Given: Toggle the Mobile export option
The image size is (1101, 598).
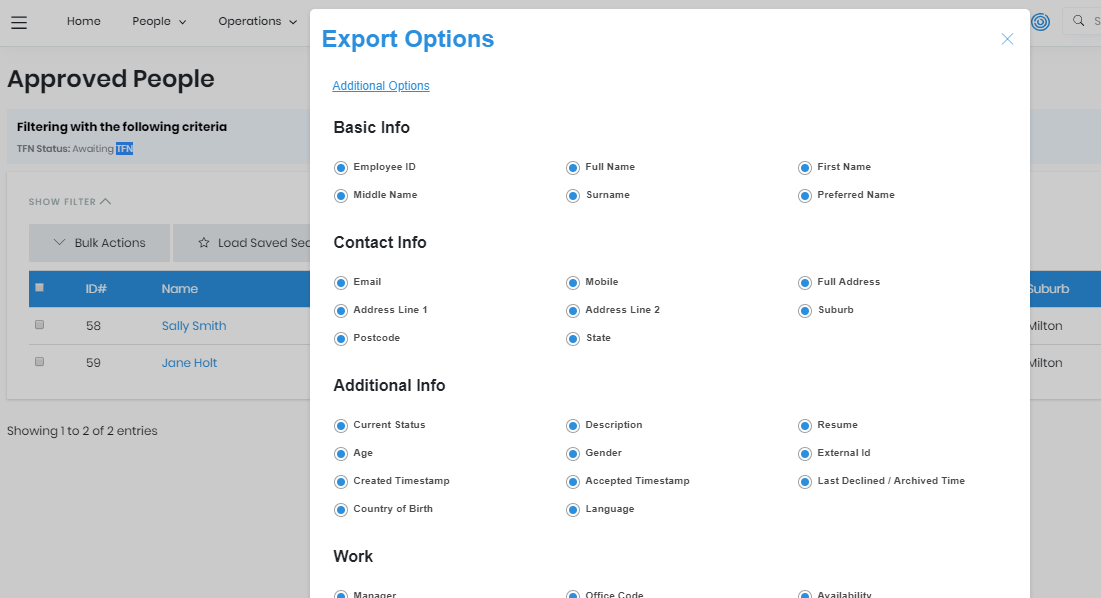Looking at the screenshot, I should tap(573, 283).
